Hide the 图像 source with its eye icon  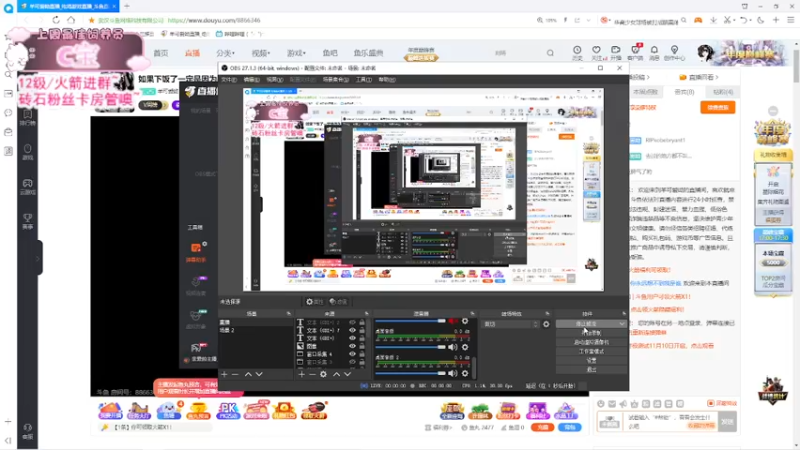pyautogui.click(x=352, y=346)
